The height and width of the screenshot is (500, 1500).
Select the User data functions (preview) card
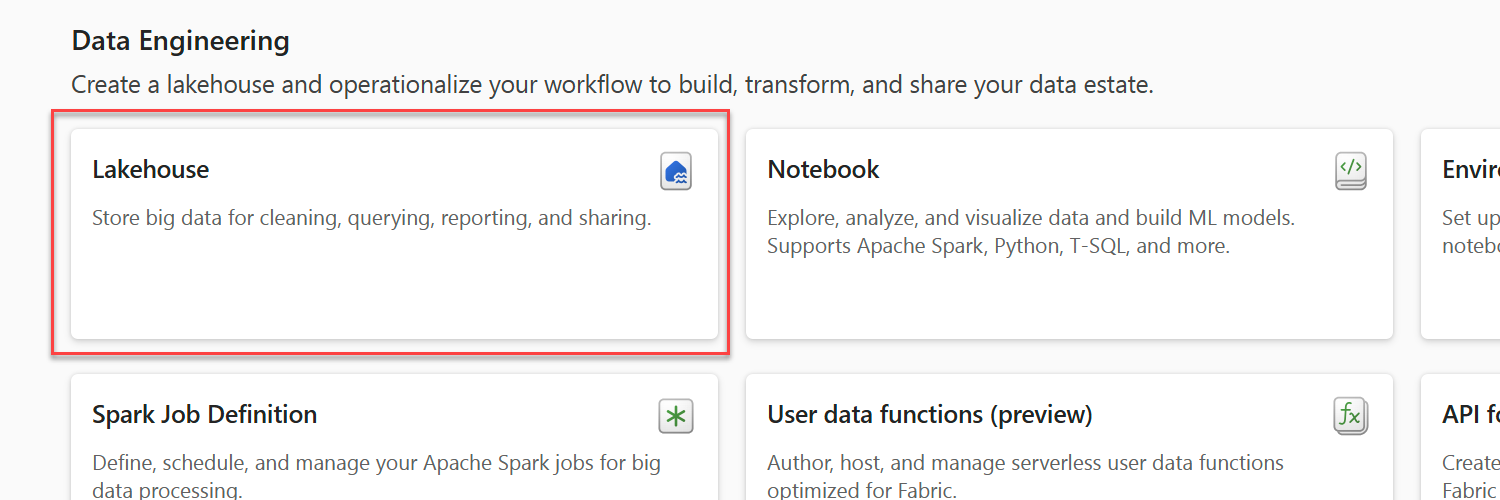point(1069,437)
